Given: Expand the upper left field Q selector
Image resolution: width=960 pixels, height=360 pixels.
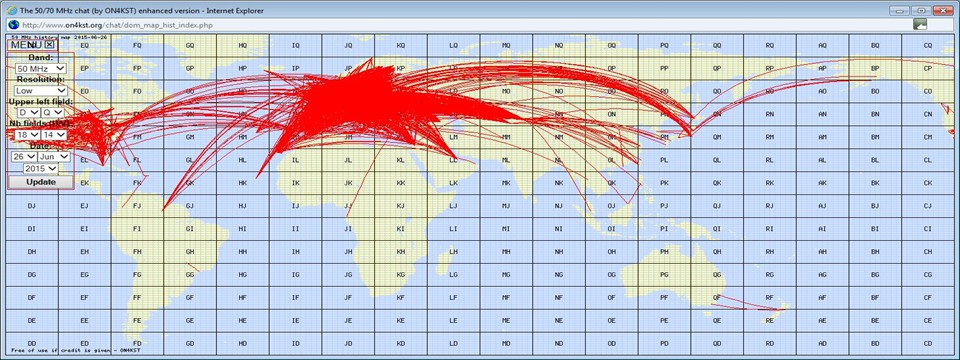Looking at the screenshot, I should pos(53,113).
